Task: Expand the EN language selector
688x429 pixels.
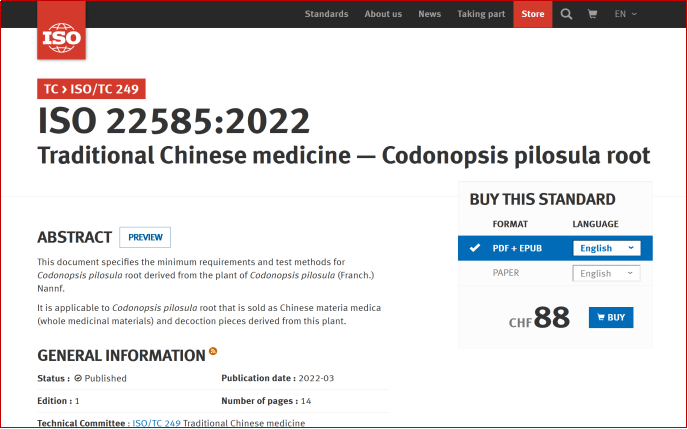Action: pyautogui.click(x=625, y=14)
